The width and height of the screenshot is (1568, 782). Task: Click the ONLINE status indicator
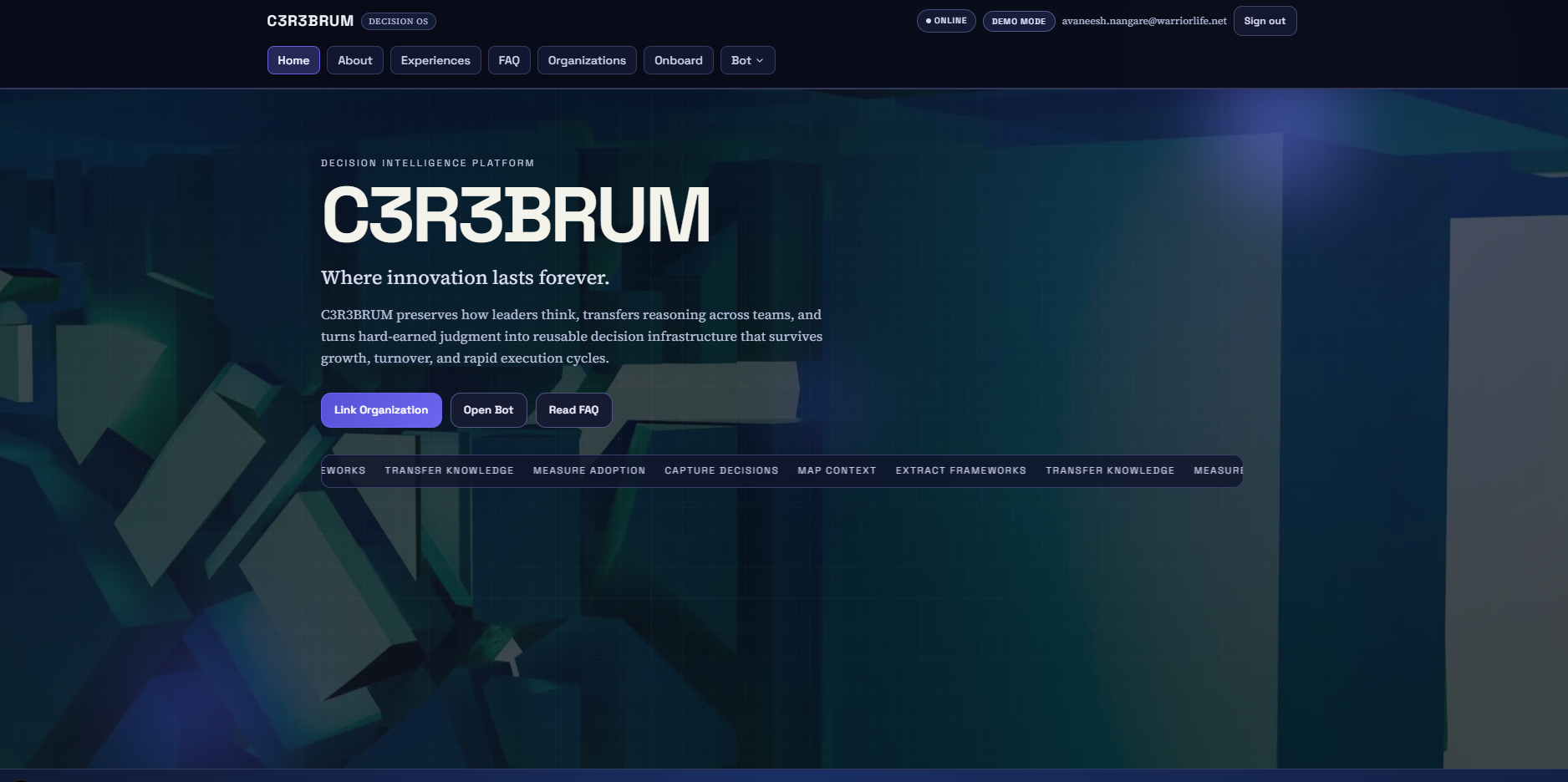[946, 21]
